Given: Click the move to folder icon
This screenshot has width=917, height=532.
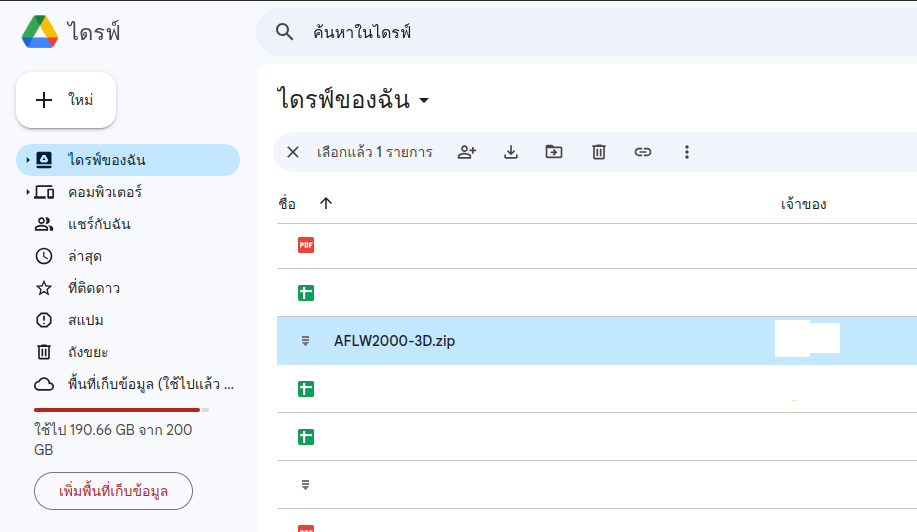Looking at the screenshot, I should point(554,152).
